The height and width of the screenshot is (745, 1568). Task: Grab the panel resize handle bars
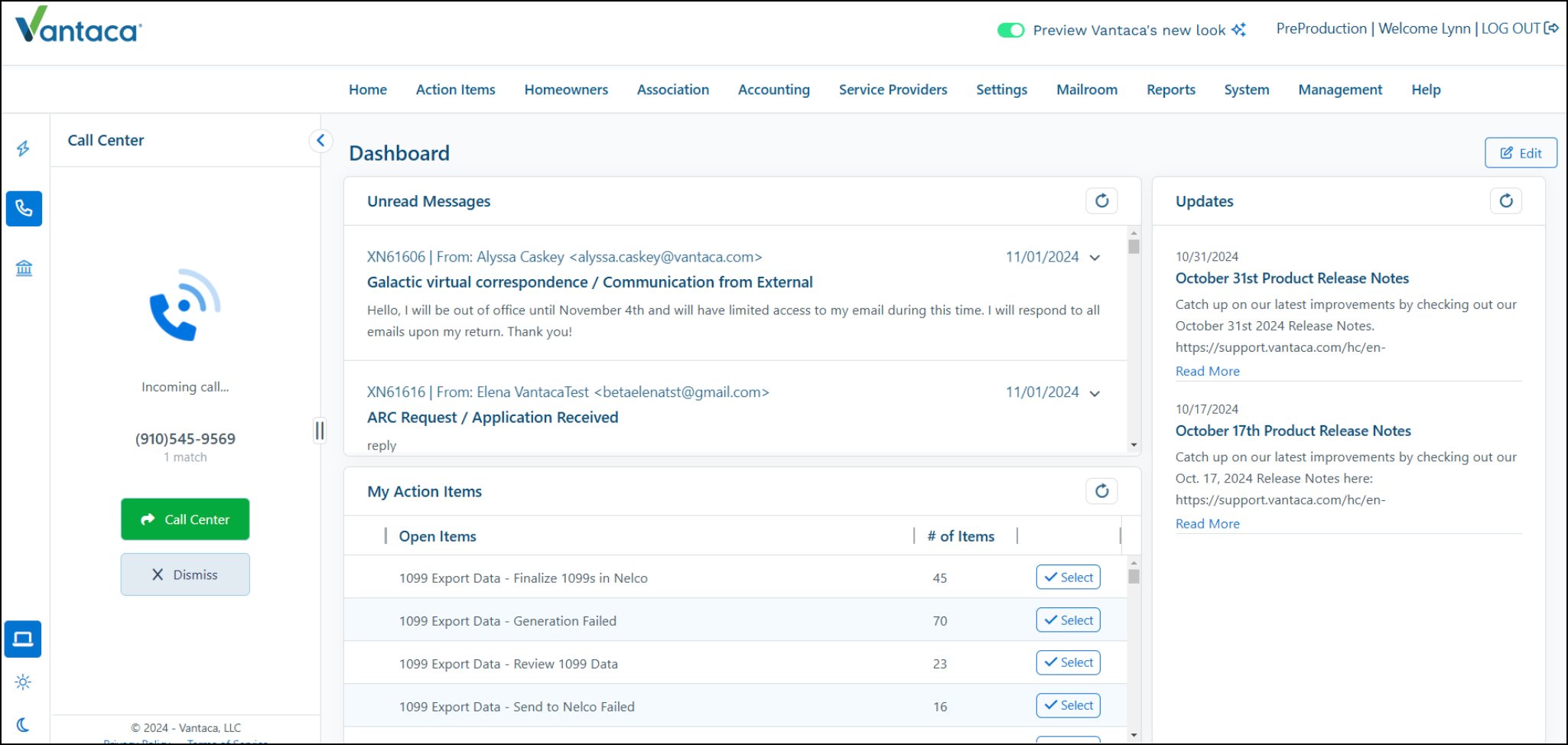320,431
